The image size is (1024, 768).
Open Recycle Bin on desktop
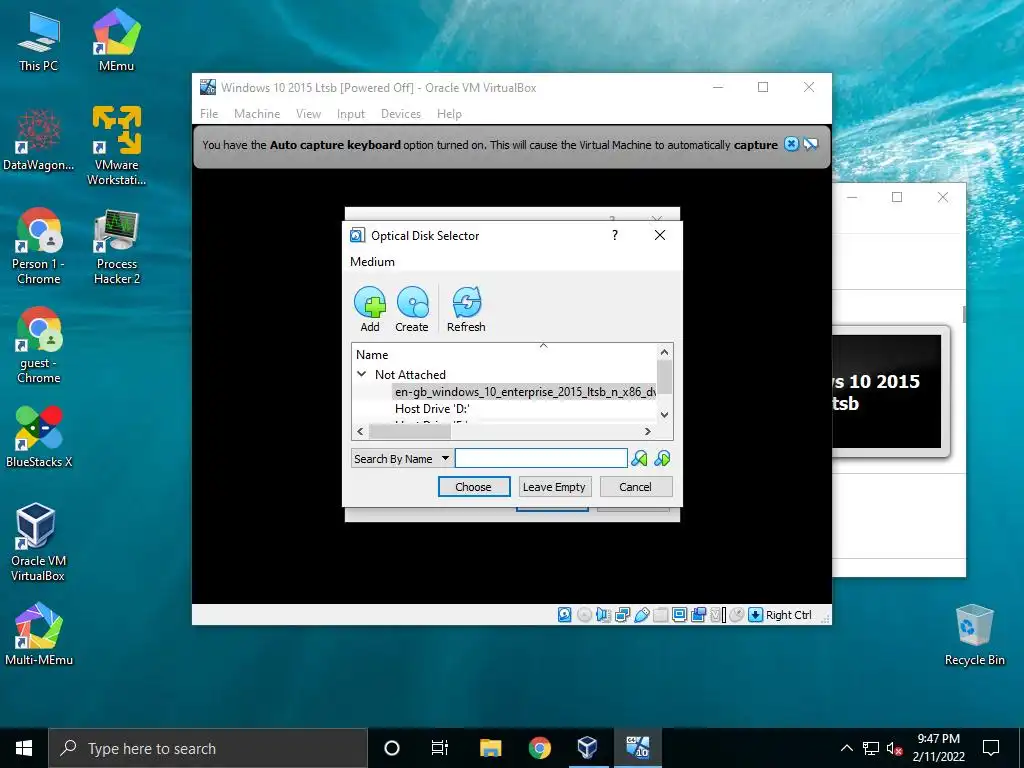pyautogui.click(x=974, y=634)
